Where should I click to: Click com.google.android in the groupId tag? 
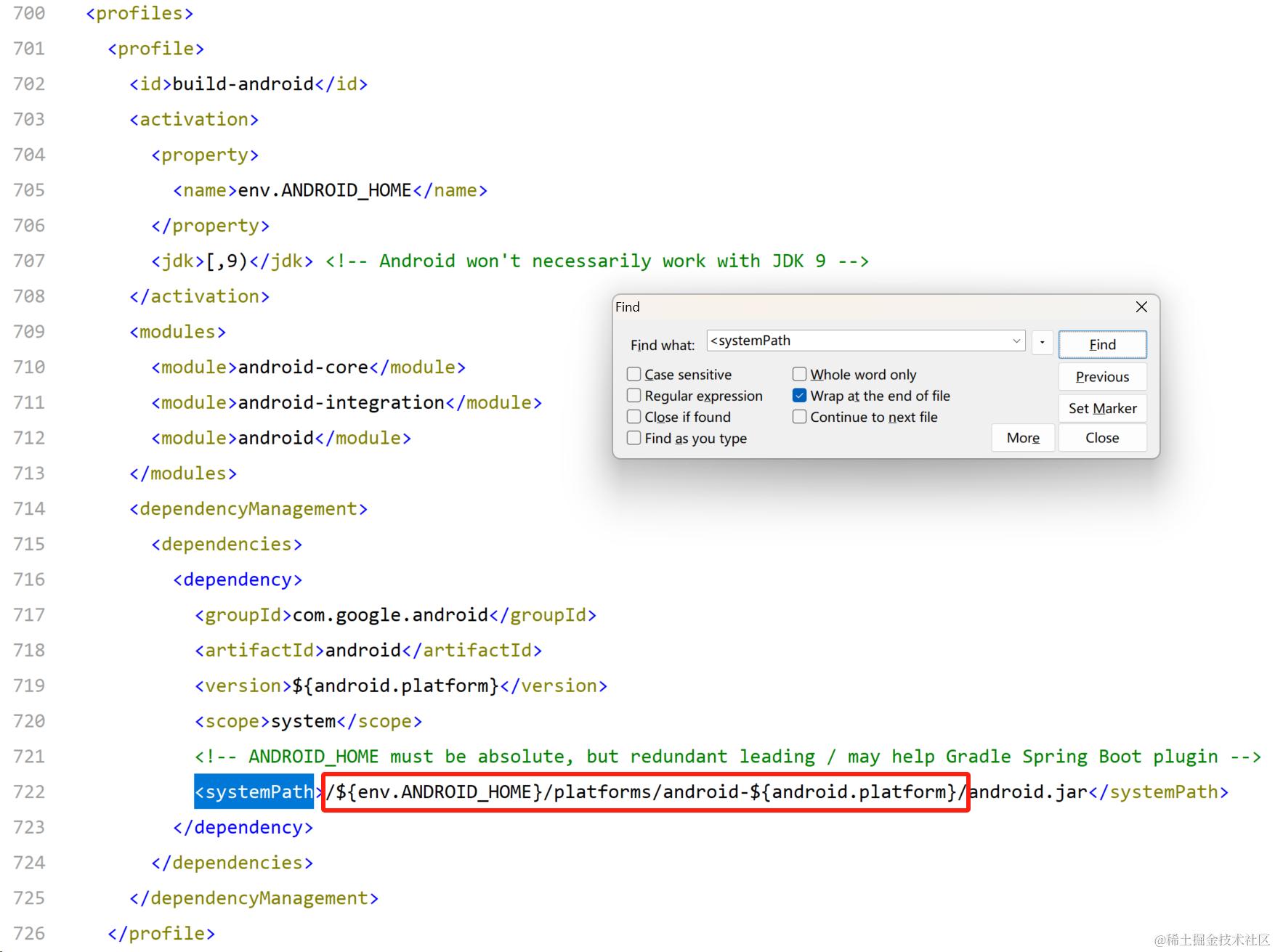click(x=390, y=615)
